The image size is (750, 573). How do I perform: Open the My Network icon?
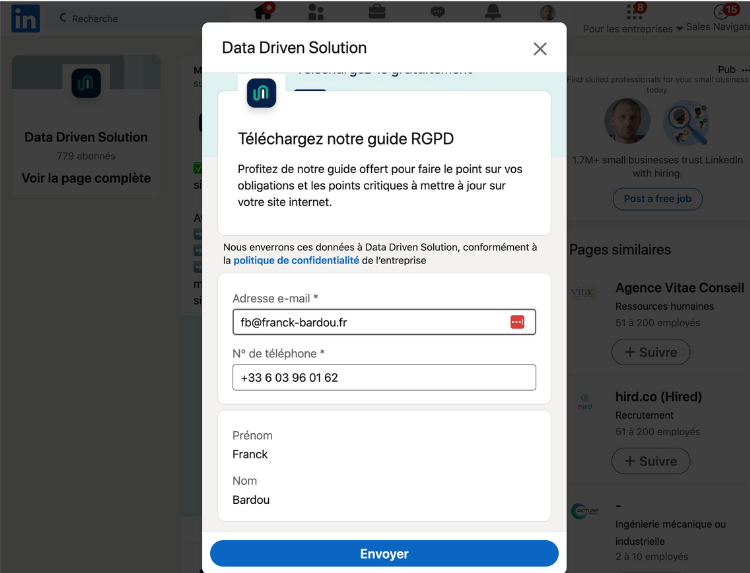[316, 12]
